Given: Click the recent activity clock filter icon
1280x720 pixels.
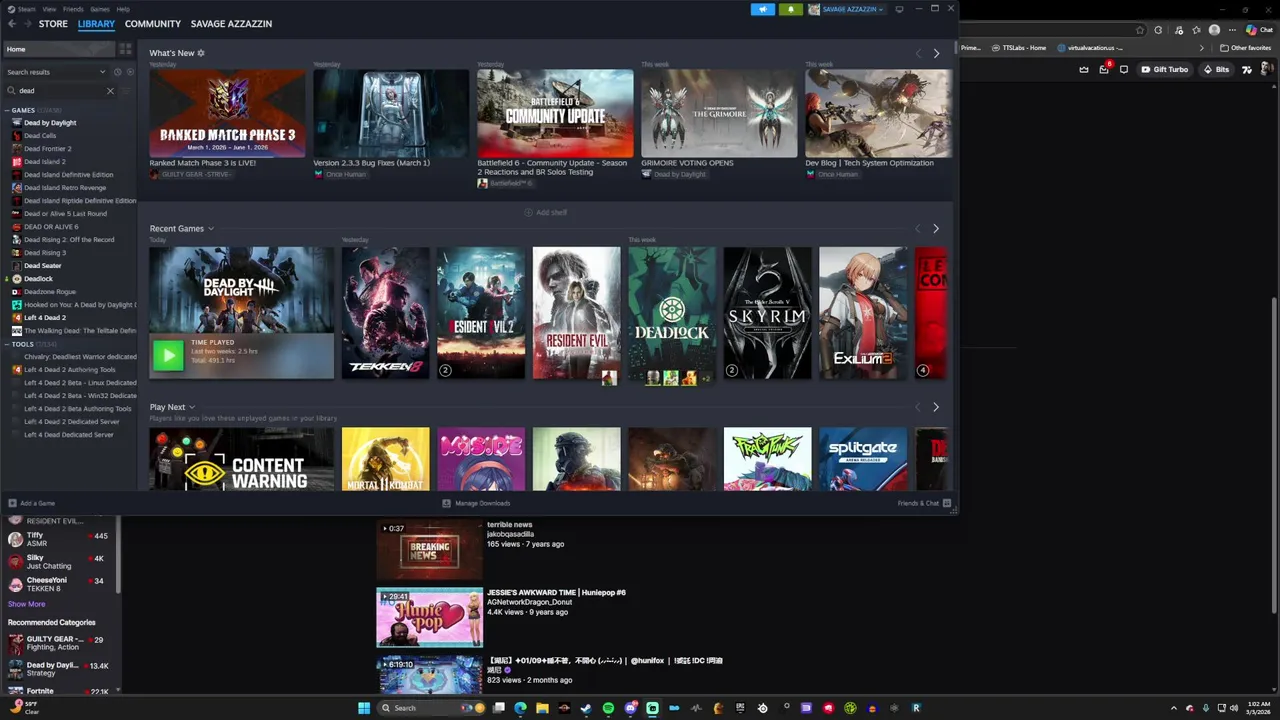Looking at the screenshot, I should [x=117, y=72].
